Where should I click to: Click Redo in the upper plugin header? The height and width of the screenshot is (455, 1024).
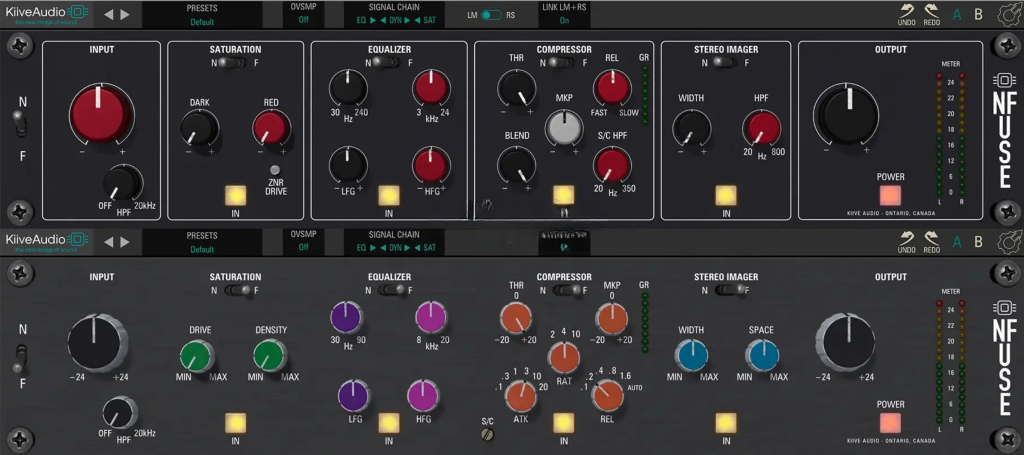coord(932,14)
